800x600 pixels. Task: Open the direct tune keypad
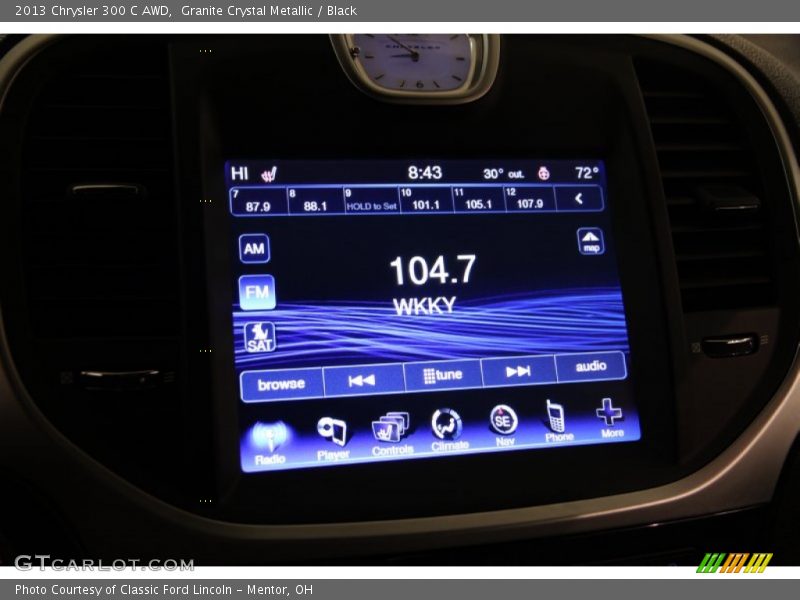tap(442, 376)
